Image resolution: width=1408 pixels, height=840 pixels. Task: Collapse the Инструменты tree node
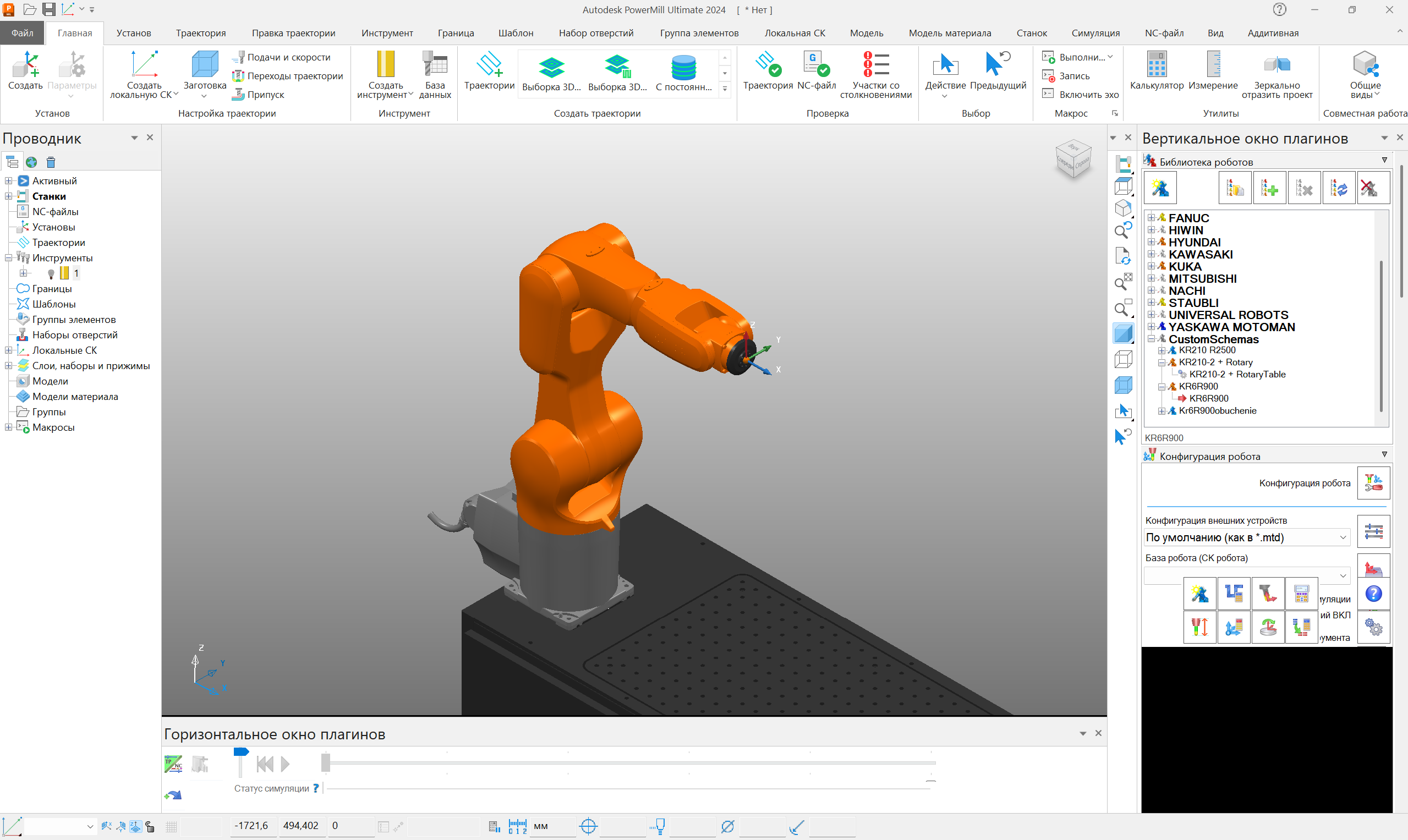point(8,258)
